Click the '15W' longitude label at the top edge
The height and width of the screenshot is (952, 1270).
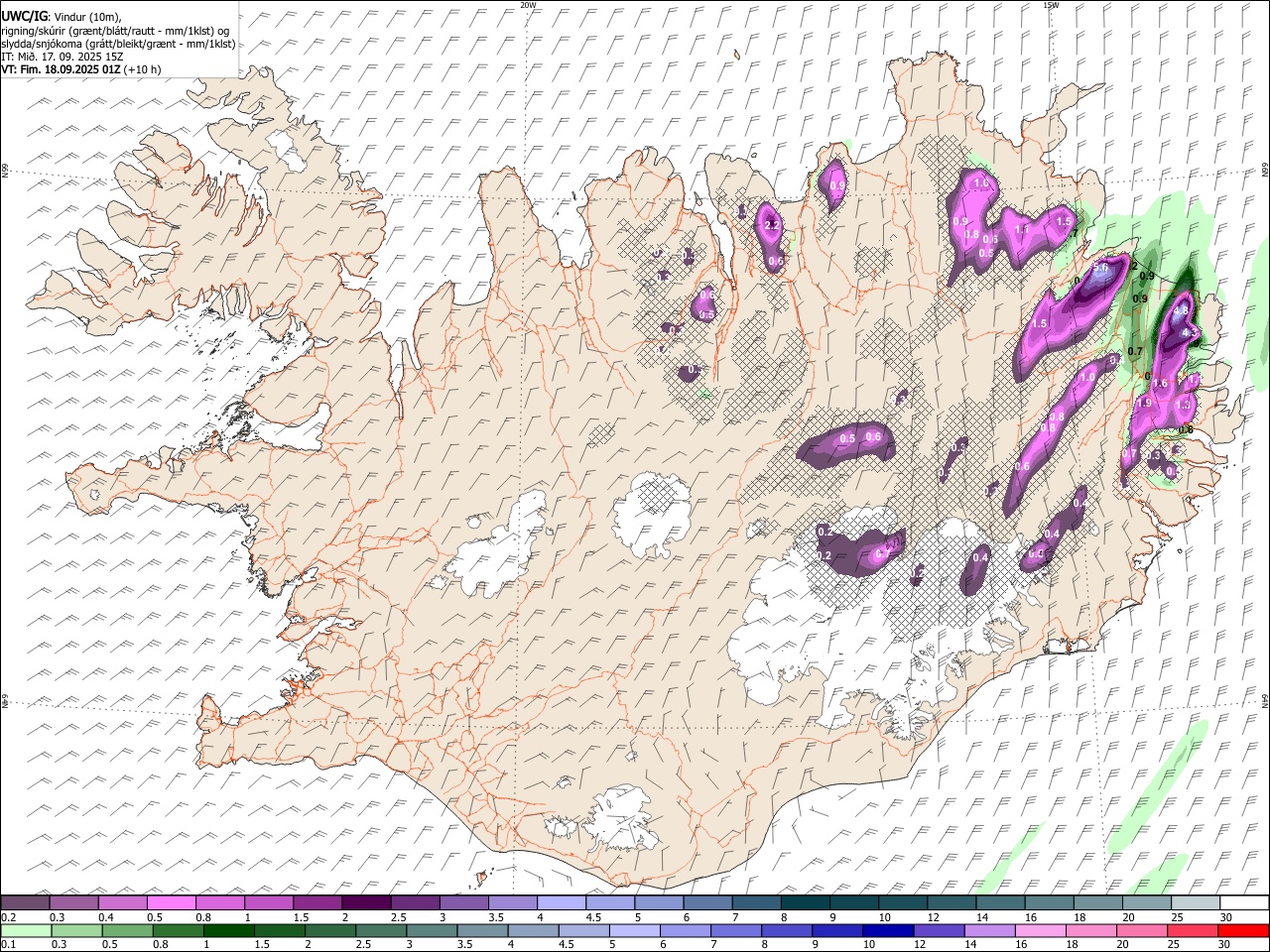click(x=1051, y=5)
